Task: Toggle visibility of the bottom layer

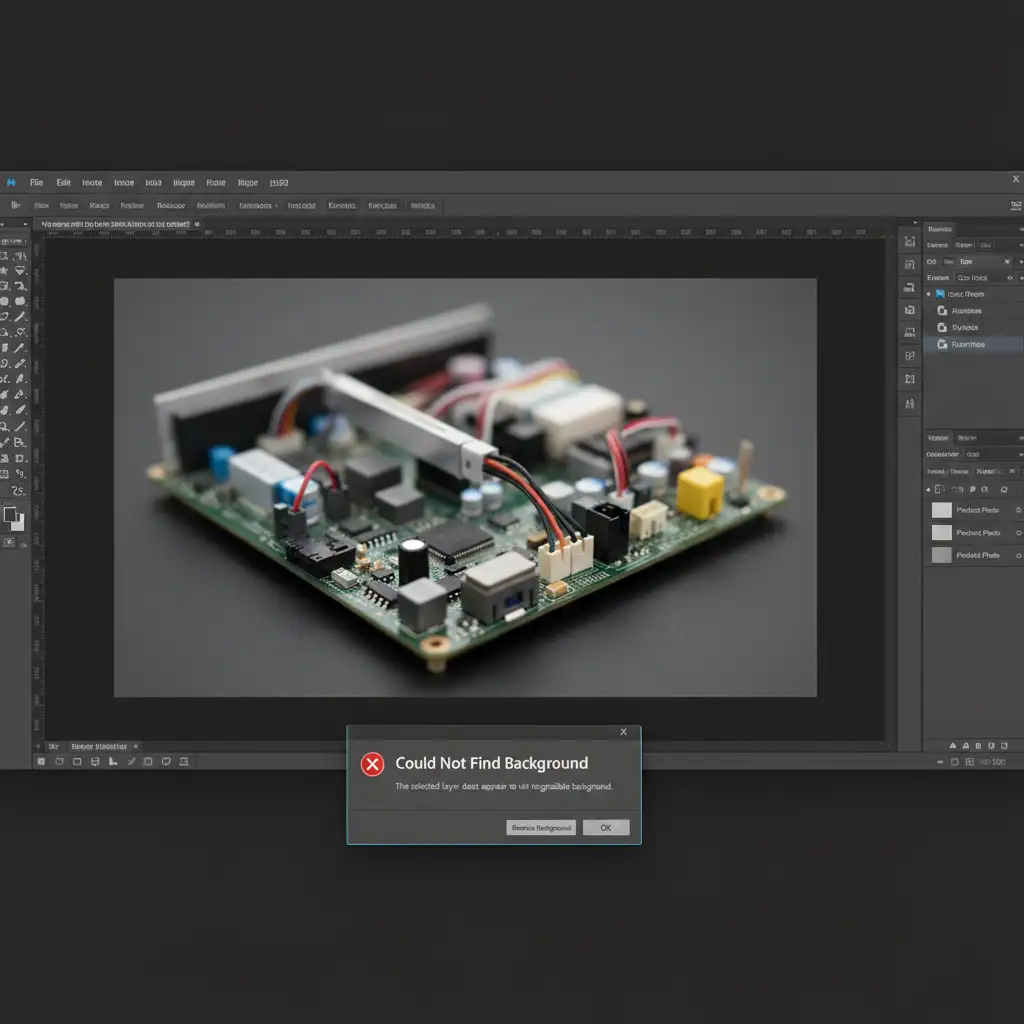Action: tap(1018, 555)
